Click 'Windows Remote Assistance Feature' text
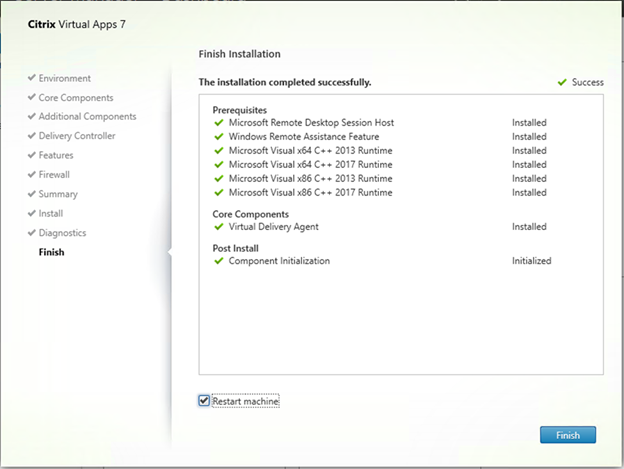 304,136
